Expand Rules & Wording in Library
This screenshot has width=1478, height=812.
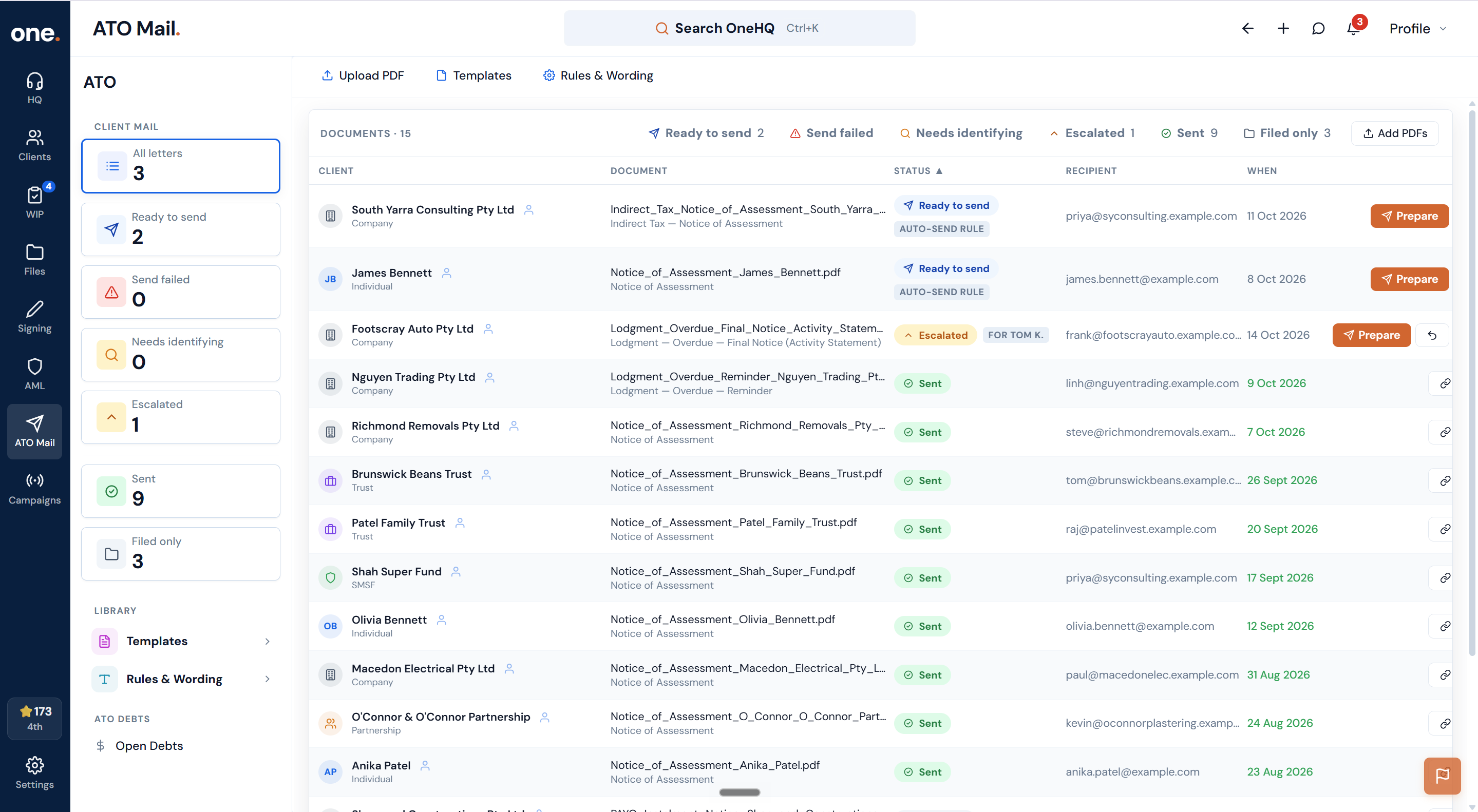pyautogui.click(x=181, y=679)
